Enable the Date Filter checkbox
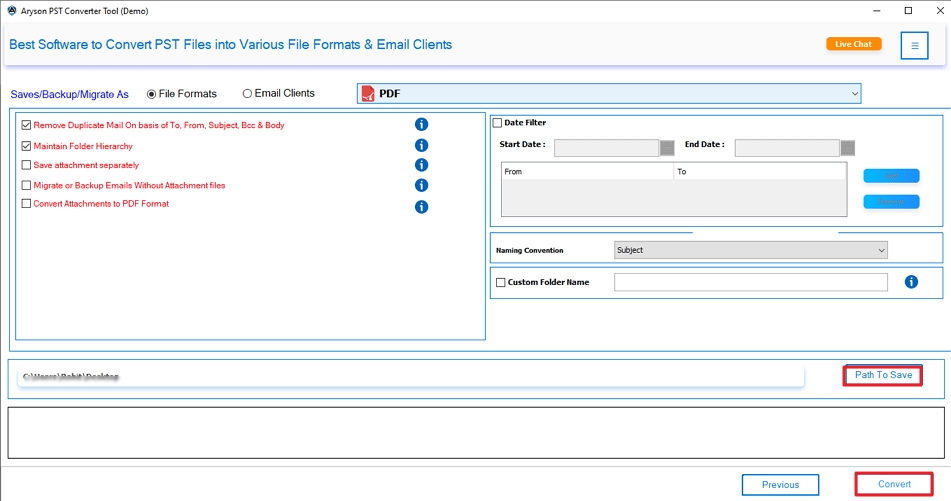Viewport: 951px width, 501px height. [x=497, y=123]
